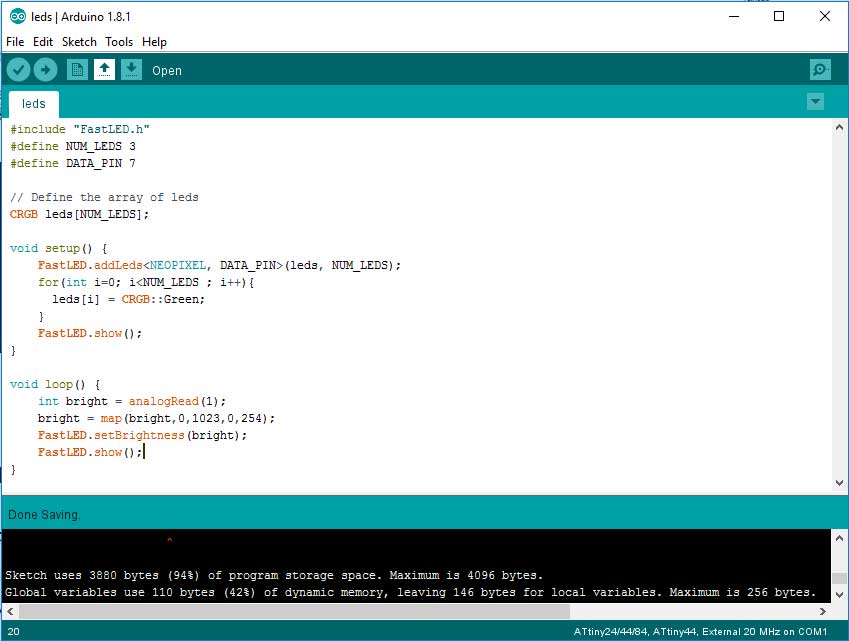This screenshot has width=849, height=641.
Task: Click the 'void loop() {' line
Action: click(55, 384)
